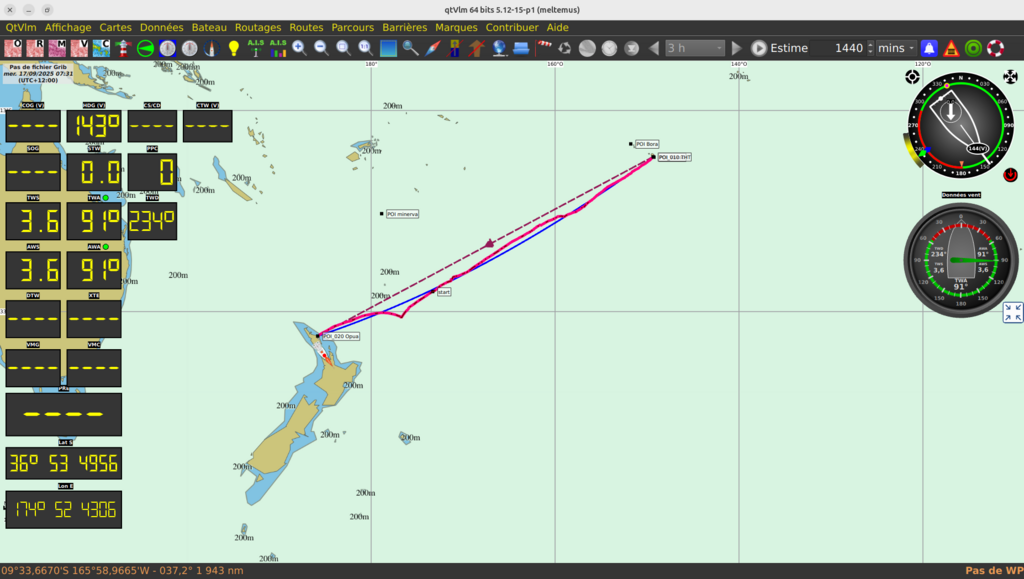Open the mins unit dropdown
The image size is (1024, 579).
pyautogui.click(x=896, y=48)
